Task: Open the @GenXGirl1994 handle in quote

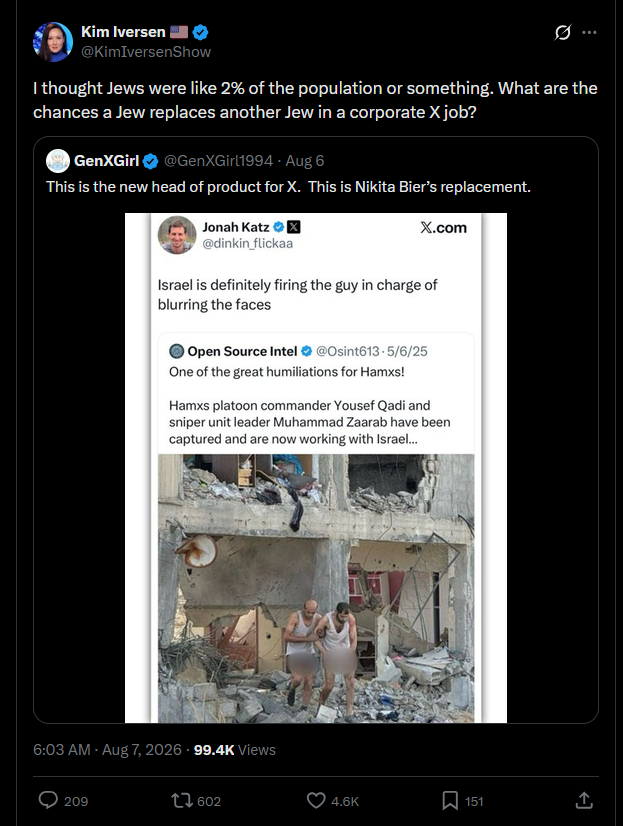Action: click(218, 161)
